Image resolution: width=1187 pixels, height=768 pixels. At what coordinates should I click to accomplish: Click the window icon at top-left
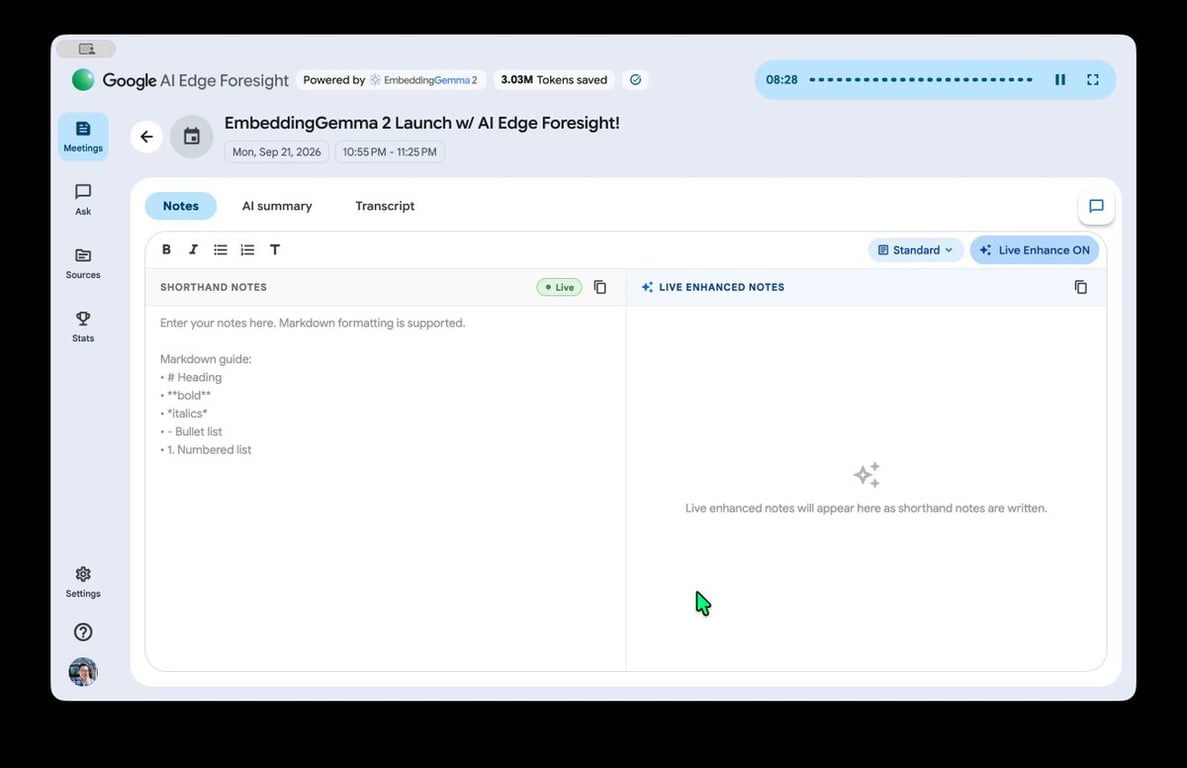tap(86, 49)
